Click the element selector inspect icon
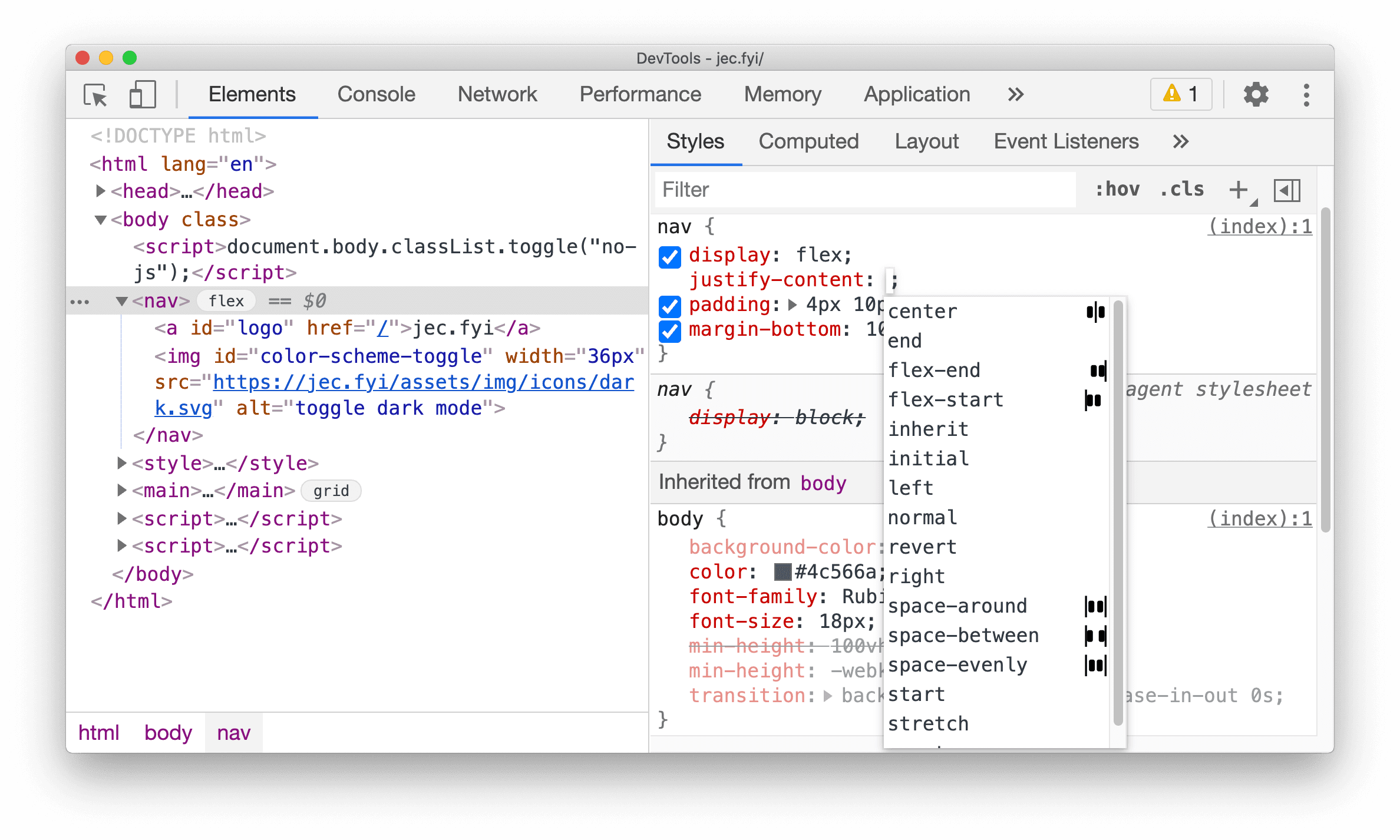 [x=97, y=94]
